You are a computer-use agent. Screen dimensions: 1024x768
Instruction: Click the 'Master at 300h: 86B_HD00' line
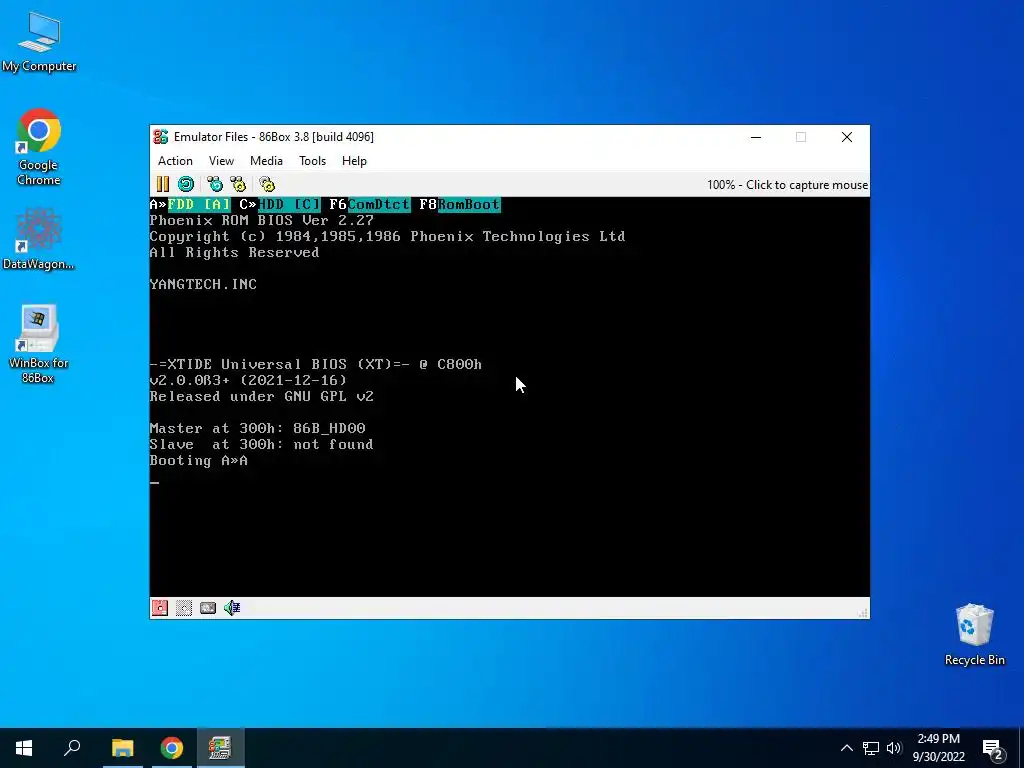[257, 428]
